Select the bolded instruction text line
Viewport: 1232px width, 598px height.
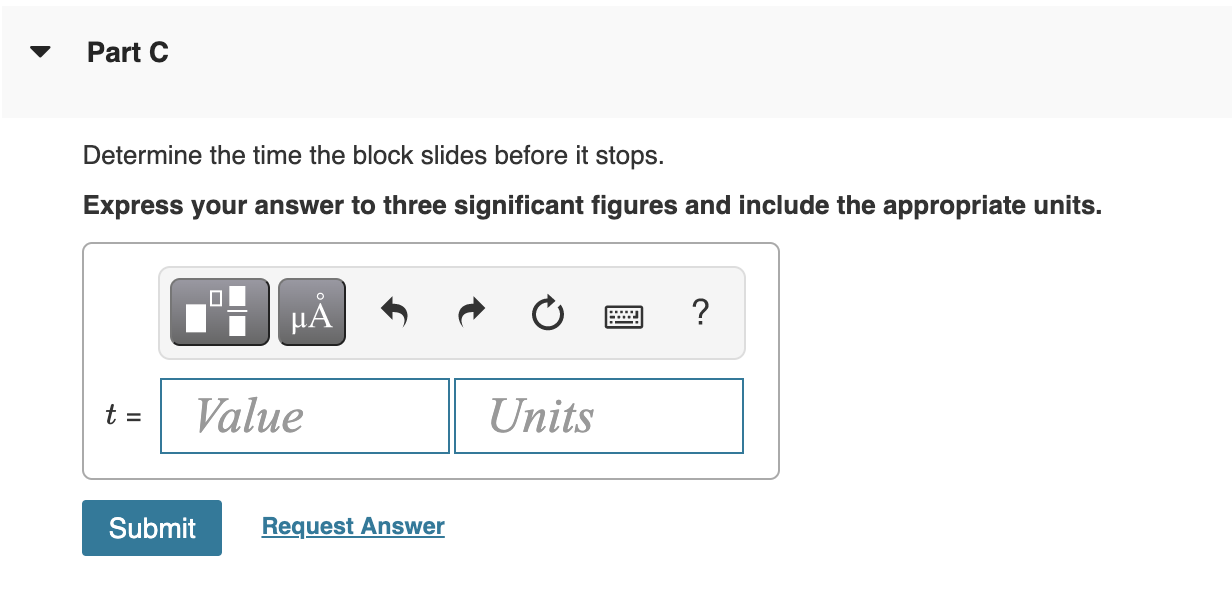click(592, 205)
